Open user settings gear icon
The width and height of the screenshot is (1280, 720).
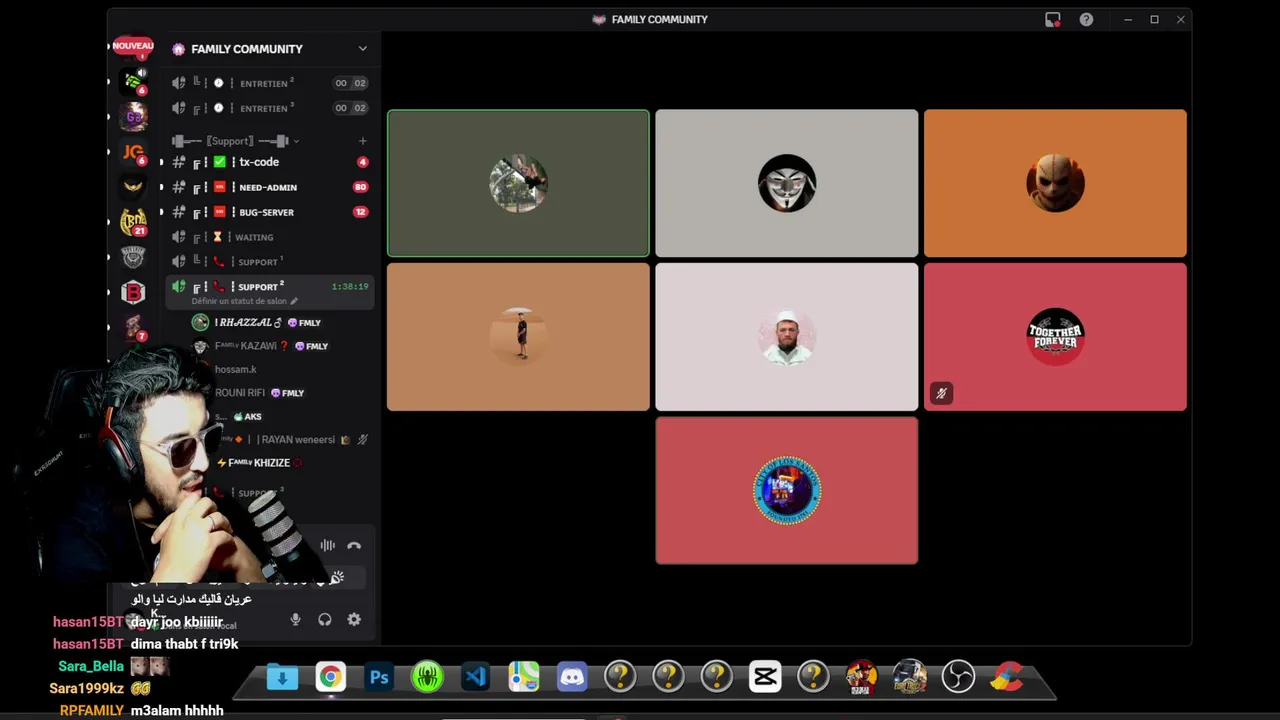click(x=354, y=620)
